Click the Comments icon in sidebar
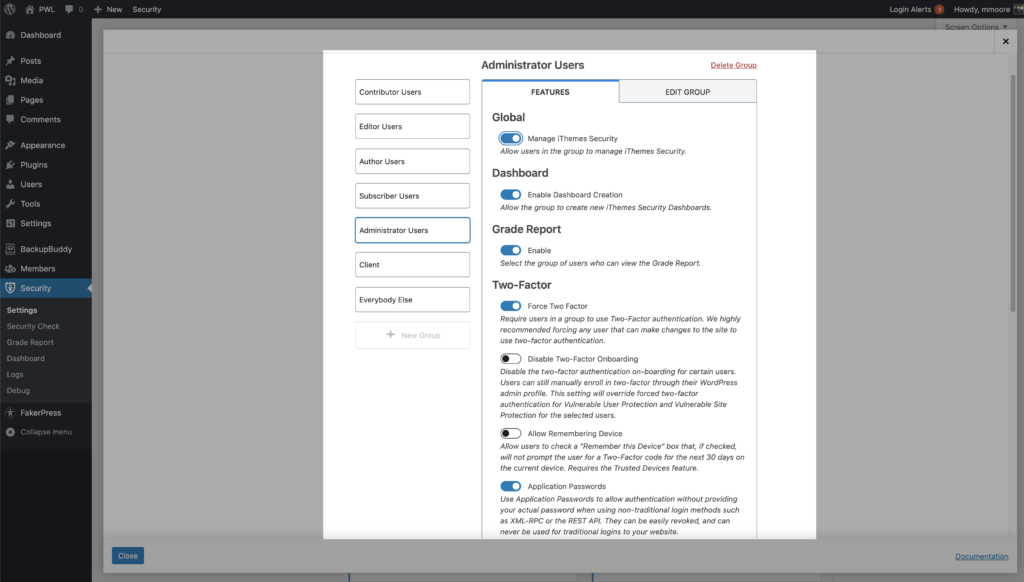The image size is (1024, 582). (x=10, y=120)
